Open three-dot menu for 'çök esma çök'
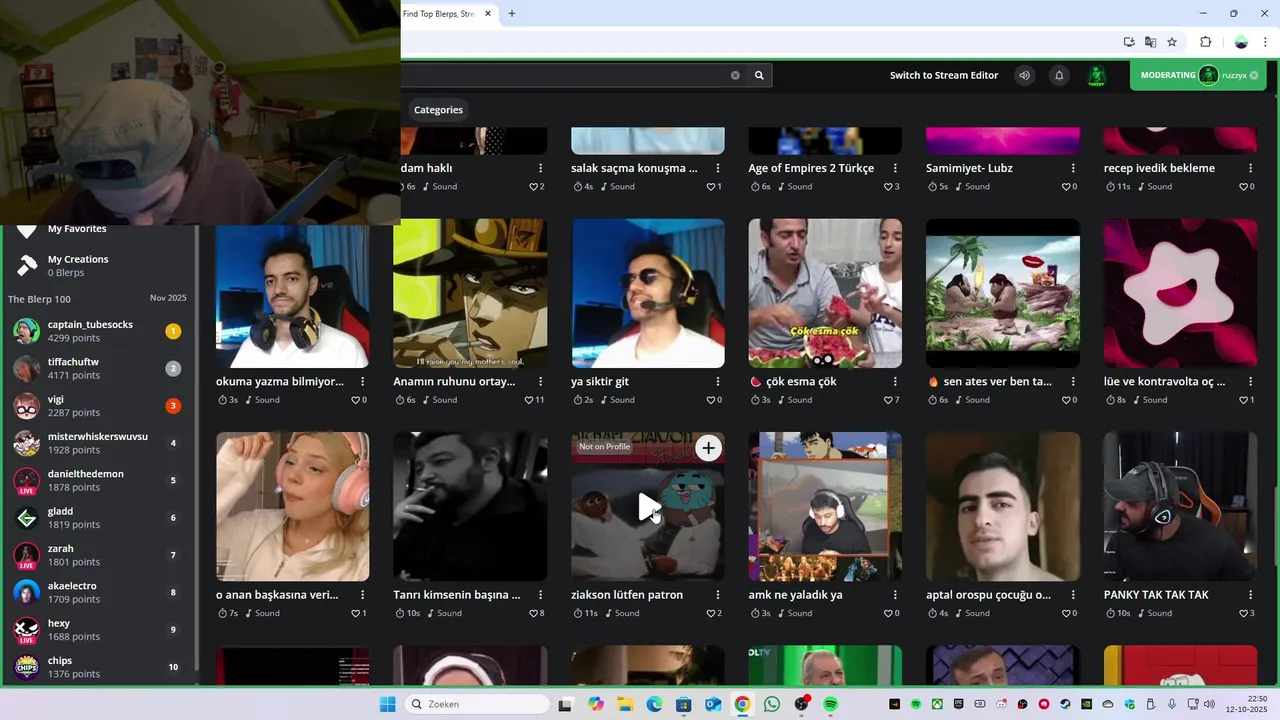1280x720 pixels. click(x=895, y=381)
